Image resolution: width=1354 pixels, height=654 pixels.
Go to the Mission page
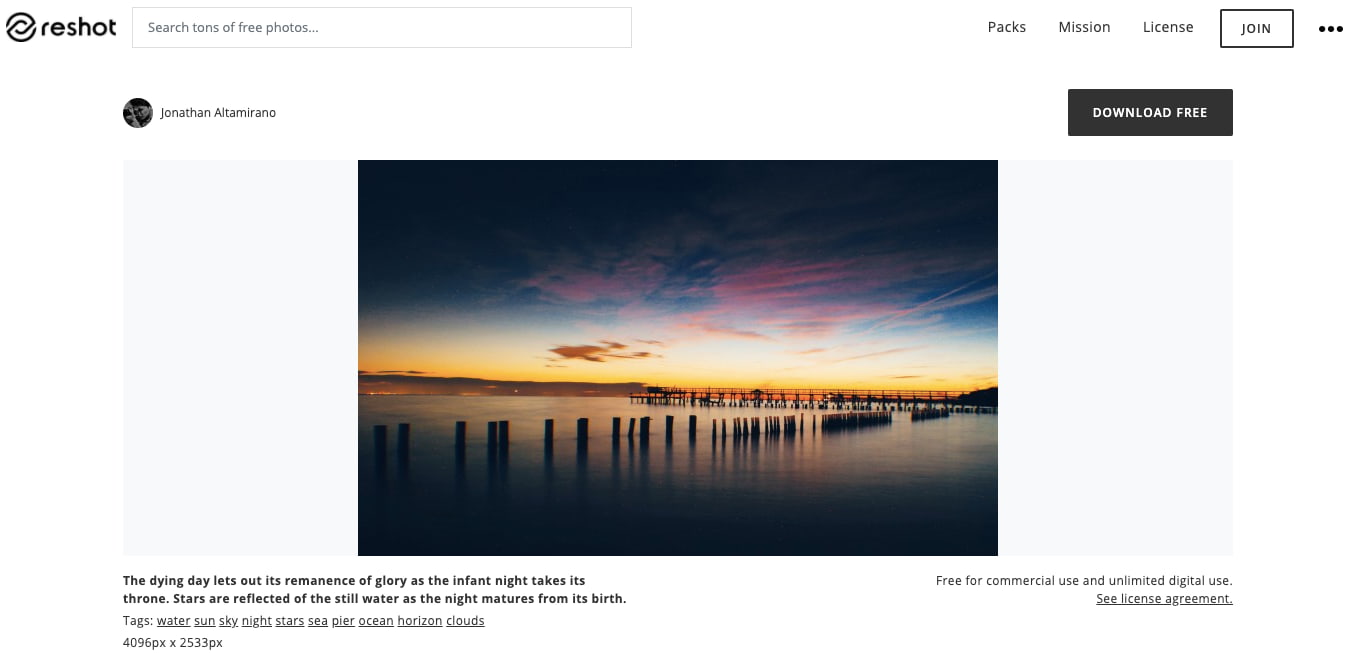coord(1084,28)
